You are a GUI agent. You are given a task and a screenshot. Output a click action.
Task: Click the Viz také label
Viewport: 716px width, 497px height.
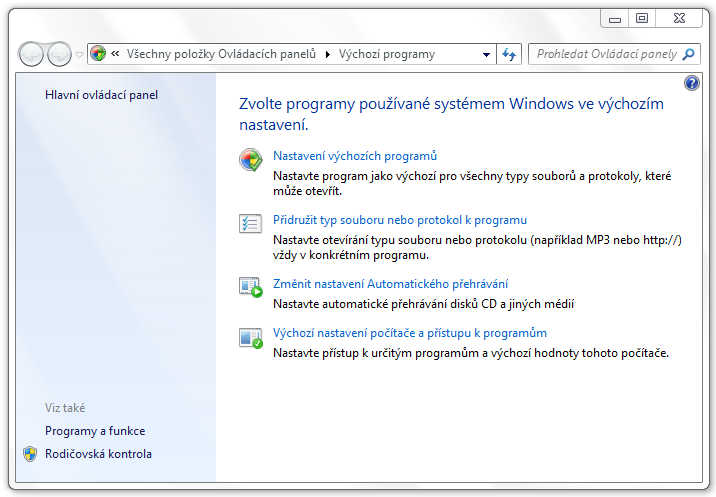click(x=65, y=408)
